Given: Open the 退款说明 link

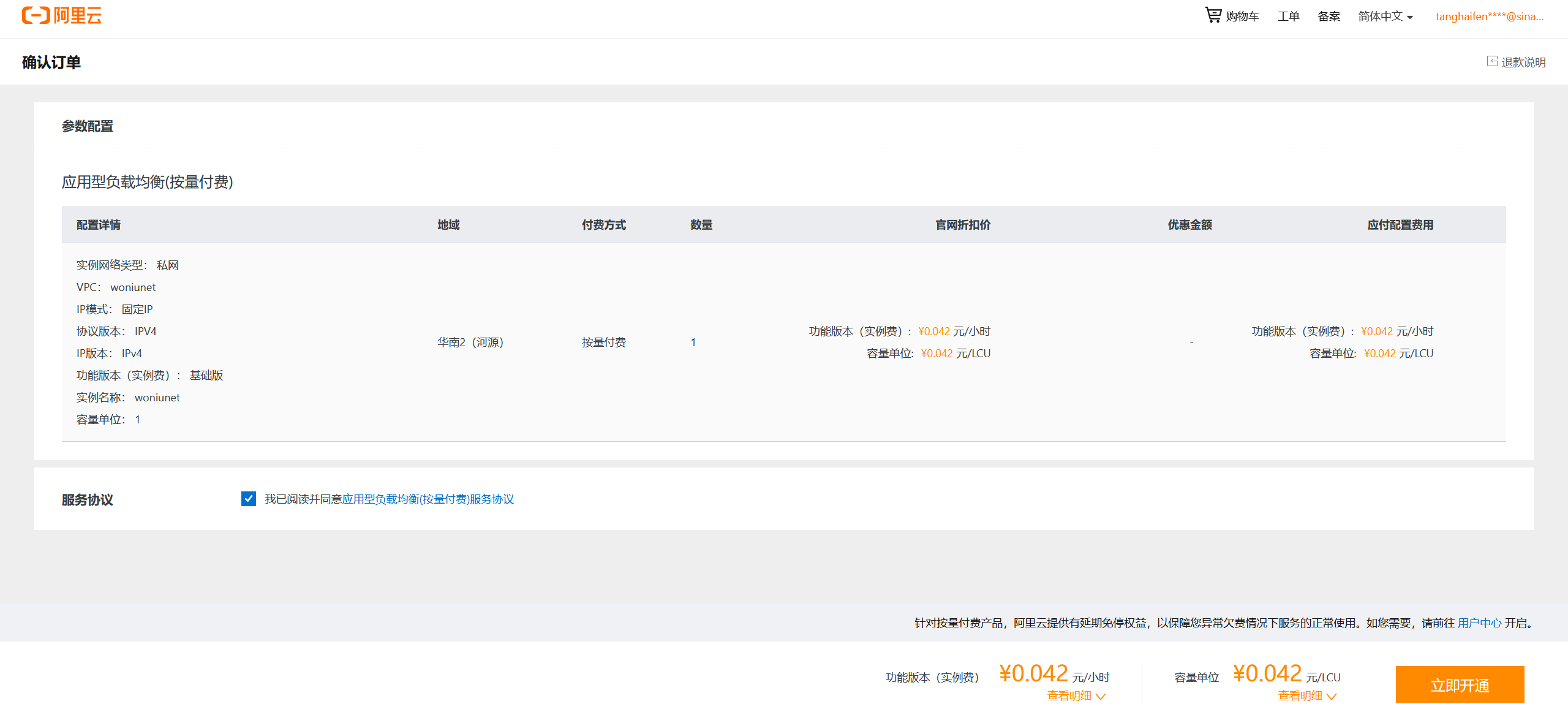Looking at the screenshot, I should tap(1523, 62).
